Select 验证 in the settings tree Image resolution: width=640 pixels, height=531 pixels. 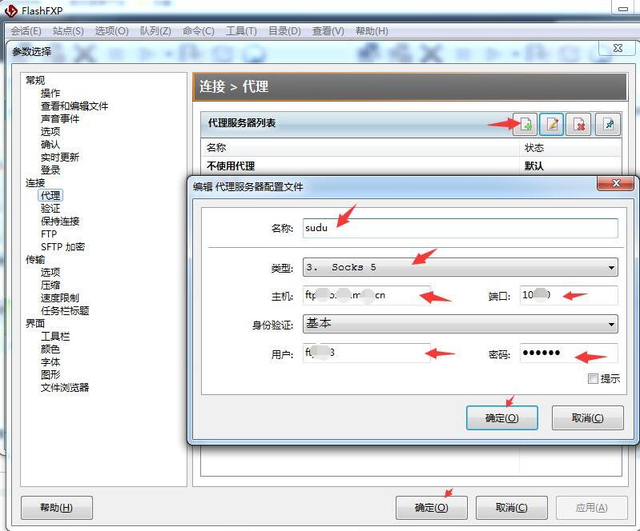coord(50,209)
